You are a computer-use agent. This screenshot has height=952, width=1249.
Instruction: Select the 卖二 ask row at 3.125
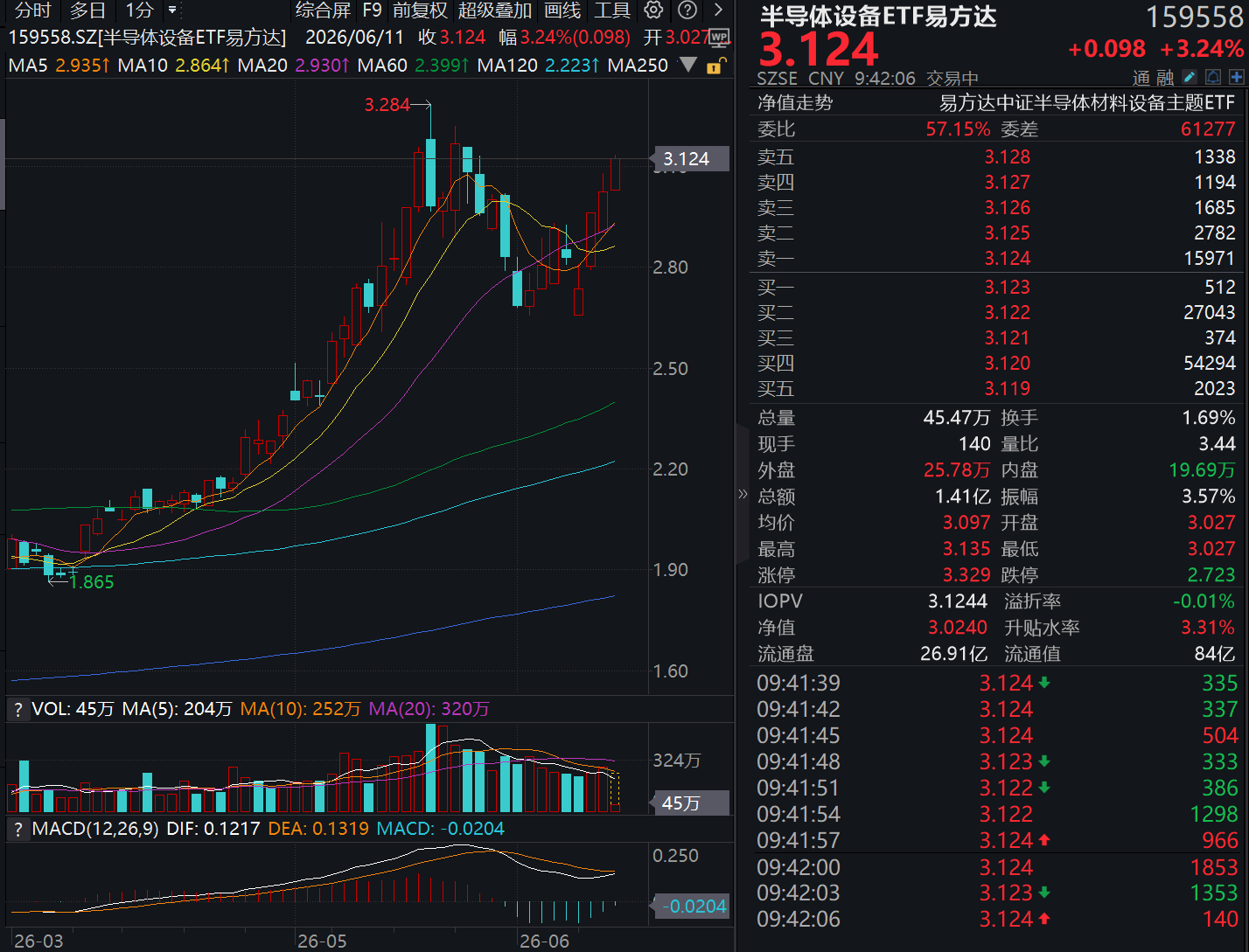[x=996, y=233]
